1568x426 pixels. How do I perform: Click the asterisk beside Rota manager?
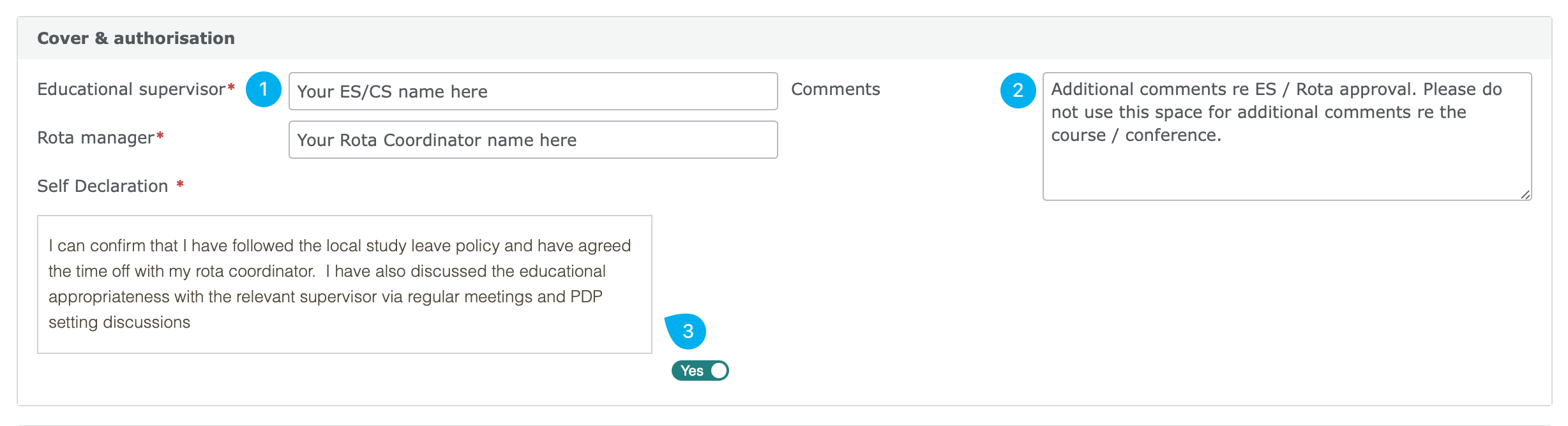[160, 136]
